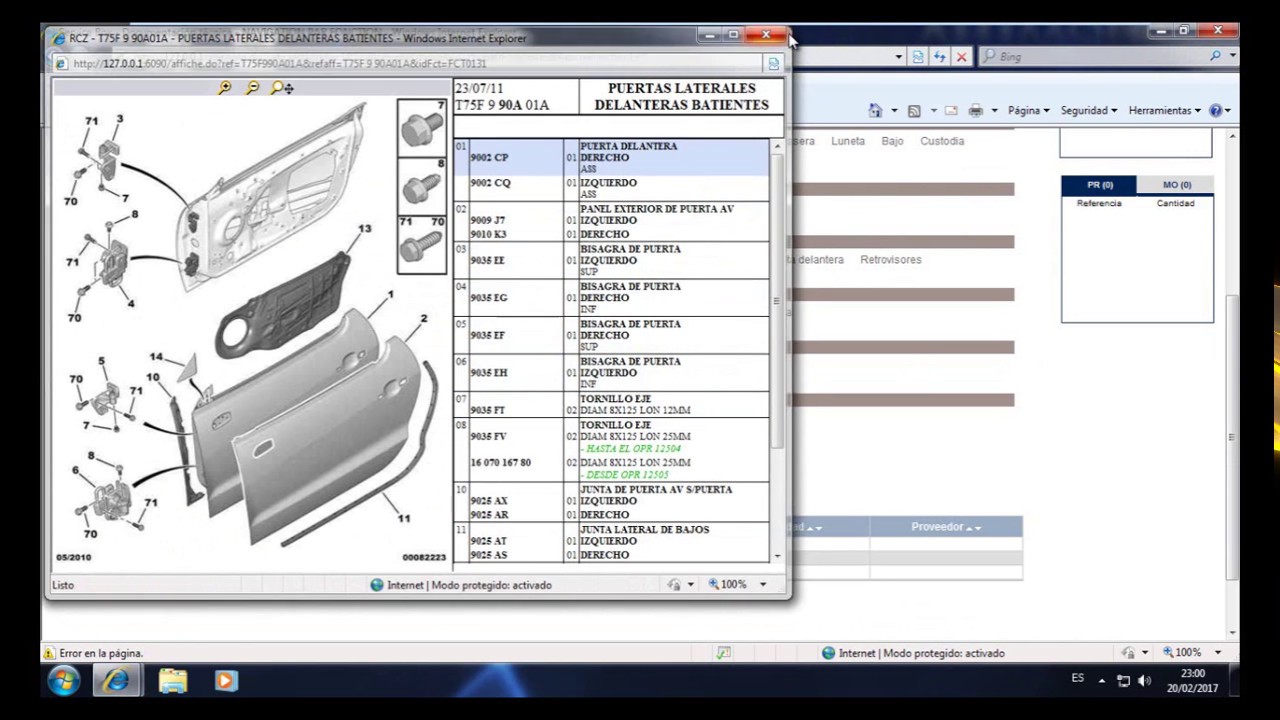
Task: Show hidden tray icons arrow
Action: (x=1102, y=681)
